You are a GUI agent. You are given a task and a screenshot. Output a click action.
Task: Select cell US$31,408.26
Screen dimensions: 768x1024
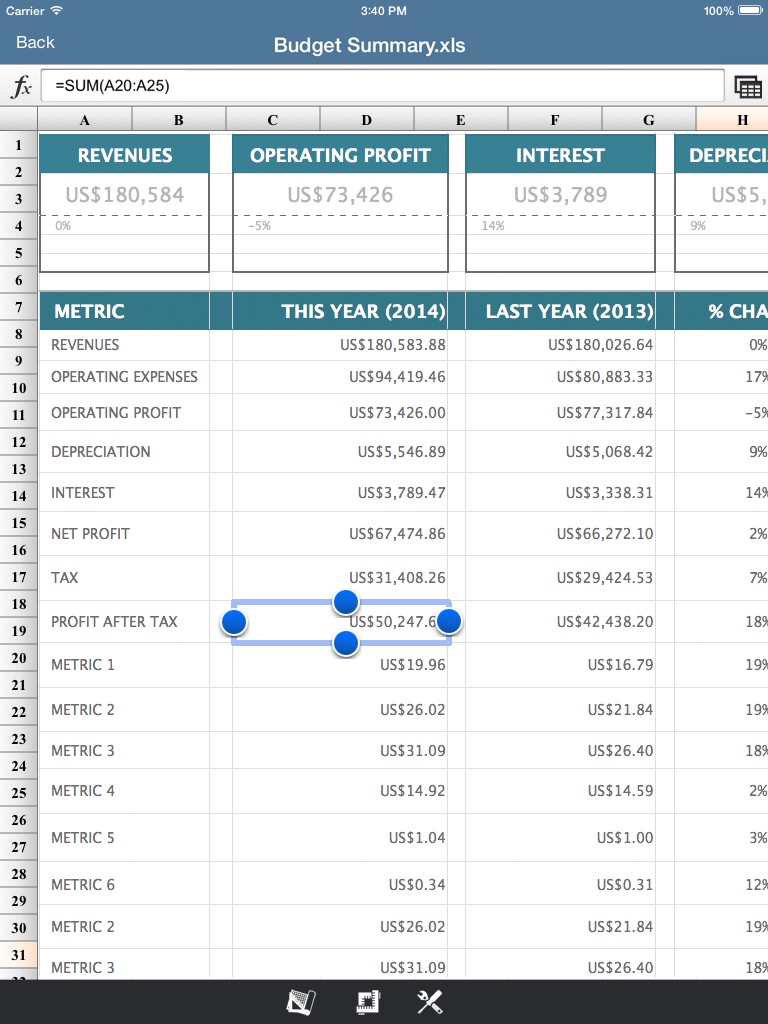coord(397,577)
